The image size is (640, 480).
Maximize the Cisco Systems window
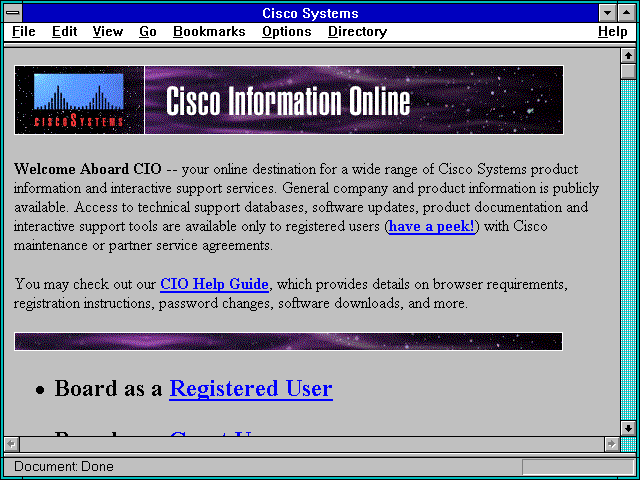click(627, 13)
